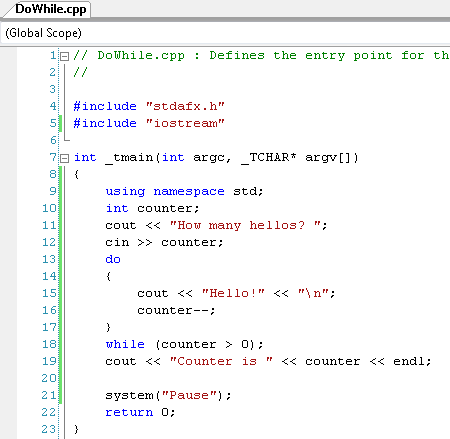This screenshot has width=450, height=439.
Task: Click the "\n" string on line 15
Action: (x=313, y=293)
